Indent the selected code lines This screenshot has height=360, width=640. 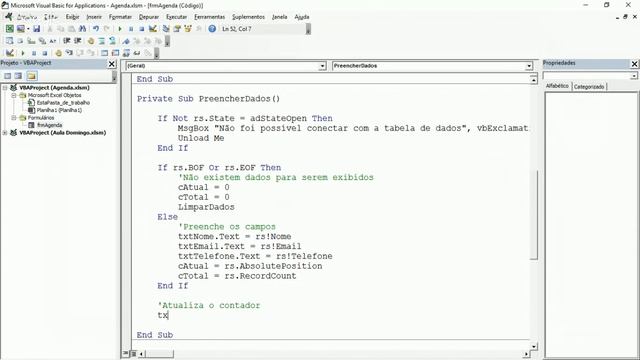(x=67, y=41)
